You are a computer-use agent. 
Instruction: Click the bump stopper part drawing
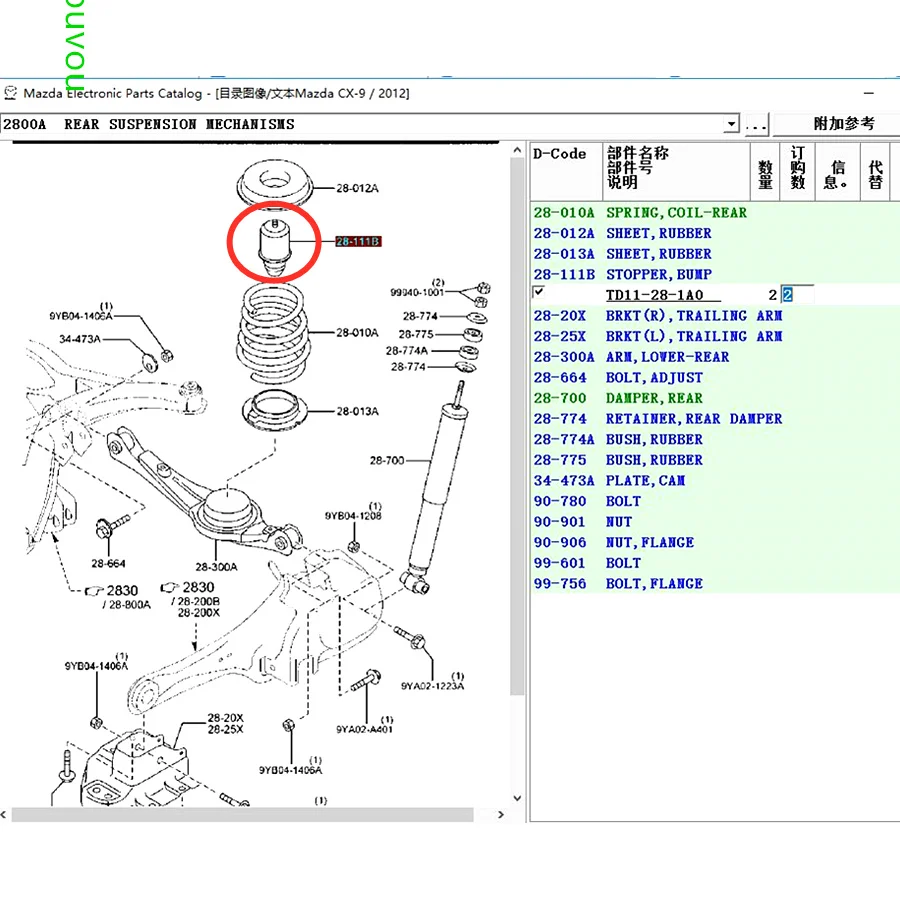pyautogui.click(x=274, y=247)
